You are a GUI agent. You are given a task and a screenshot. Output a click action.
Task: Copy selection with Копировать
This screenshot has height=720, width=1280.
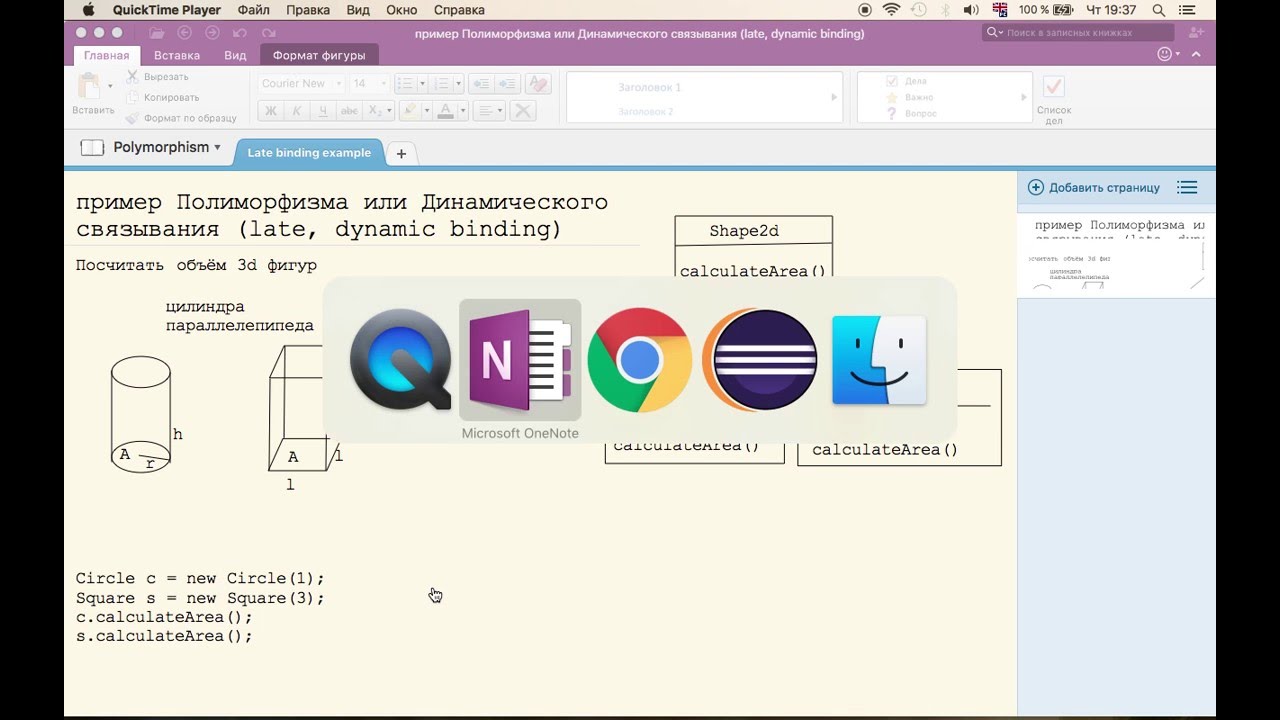tap(162, 97)
